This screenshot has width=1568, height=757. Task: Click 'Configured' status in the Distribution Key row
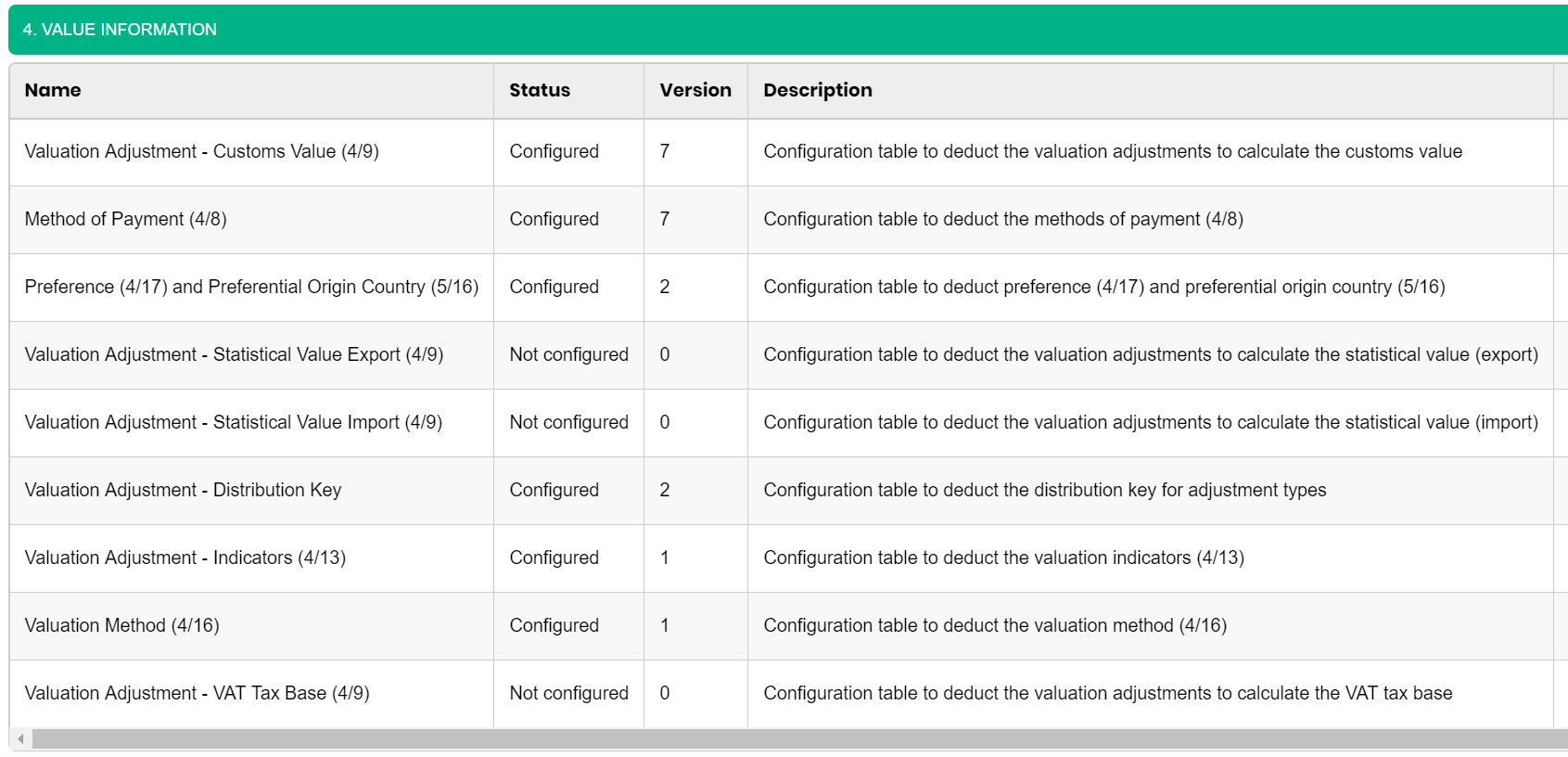(555, 490)
